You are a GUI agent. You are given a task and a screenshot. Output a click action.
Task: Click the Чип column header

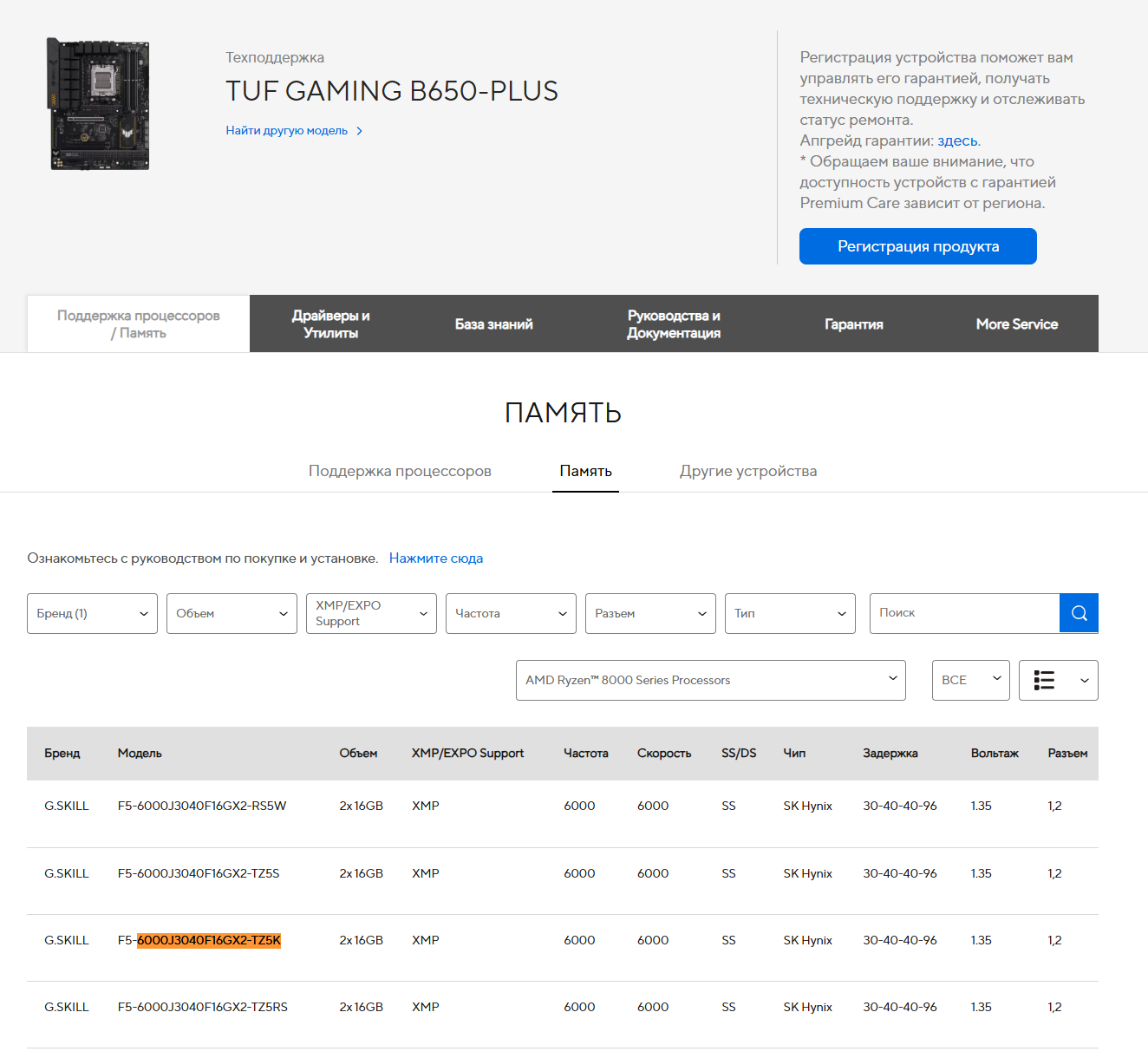[x=794, y=754]
